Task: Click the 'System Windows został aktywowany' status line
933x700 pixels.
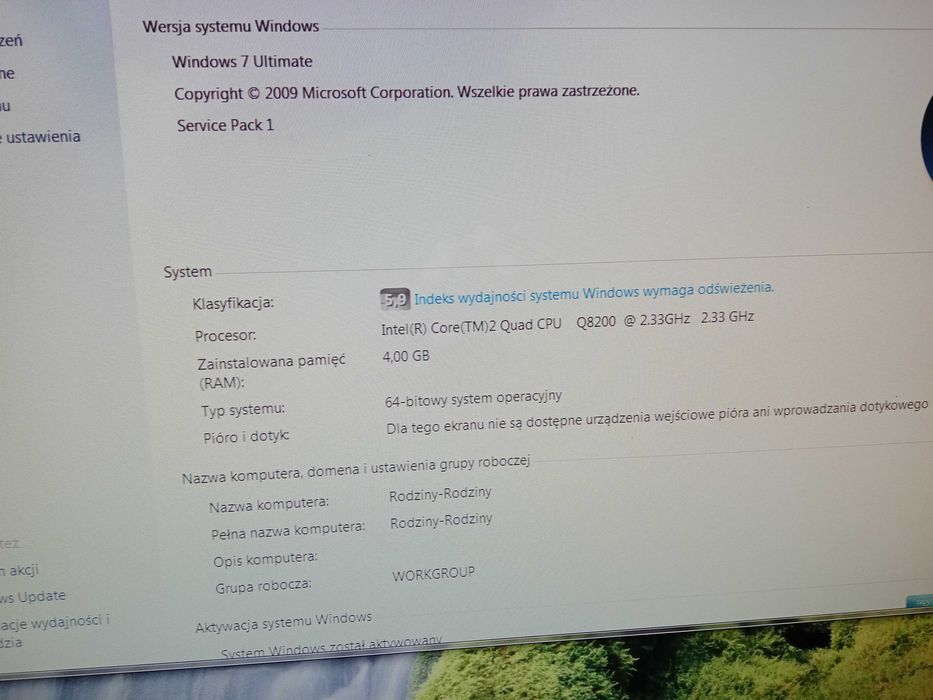Action: [x=331, y=648]
